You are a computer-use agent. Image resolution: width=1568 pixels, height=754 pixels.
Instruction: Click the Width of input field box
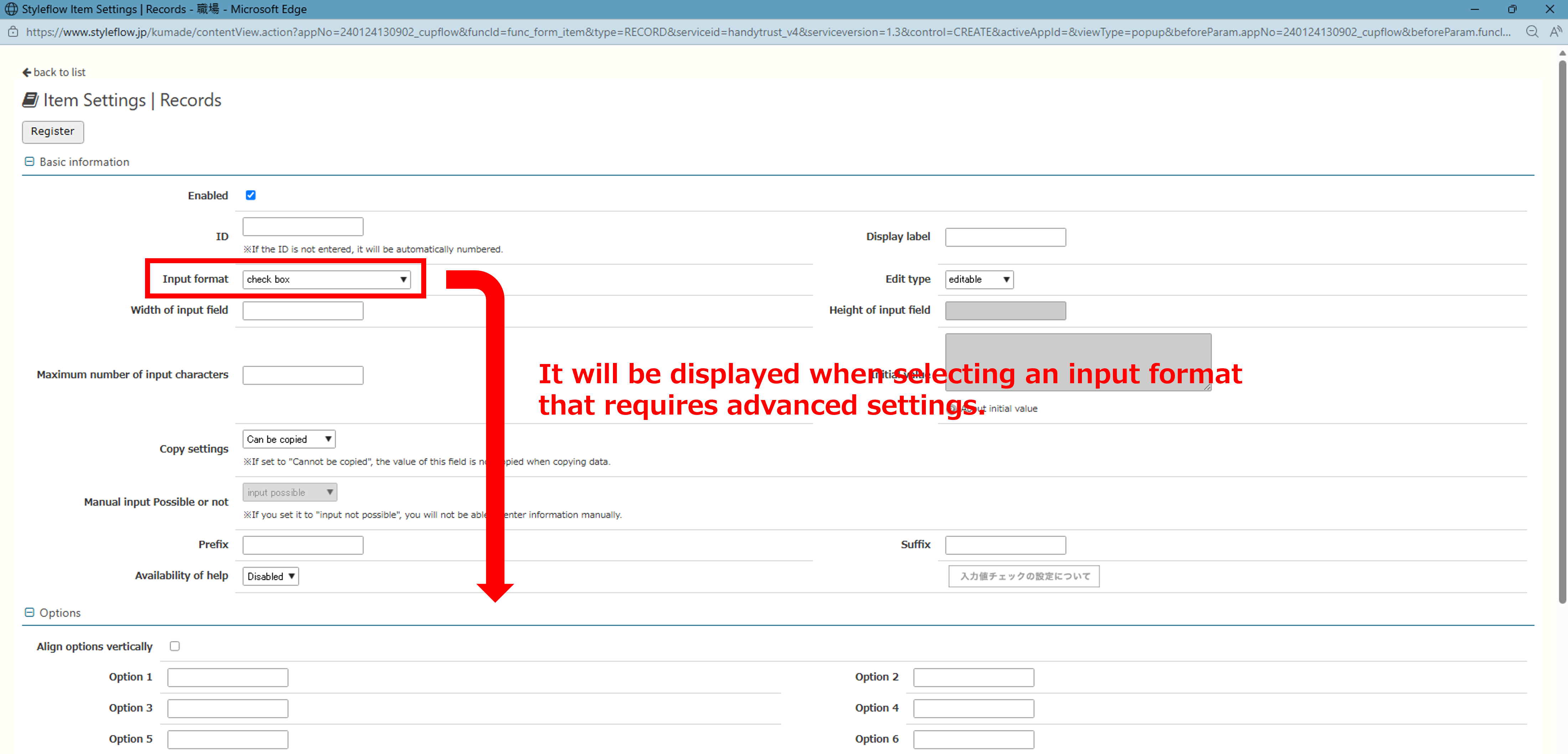click(303, 310)
